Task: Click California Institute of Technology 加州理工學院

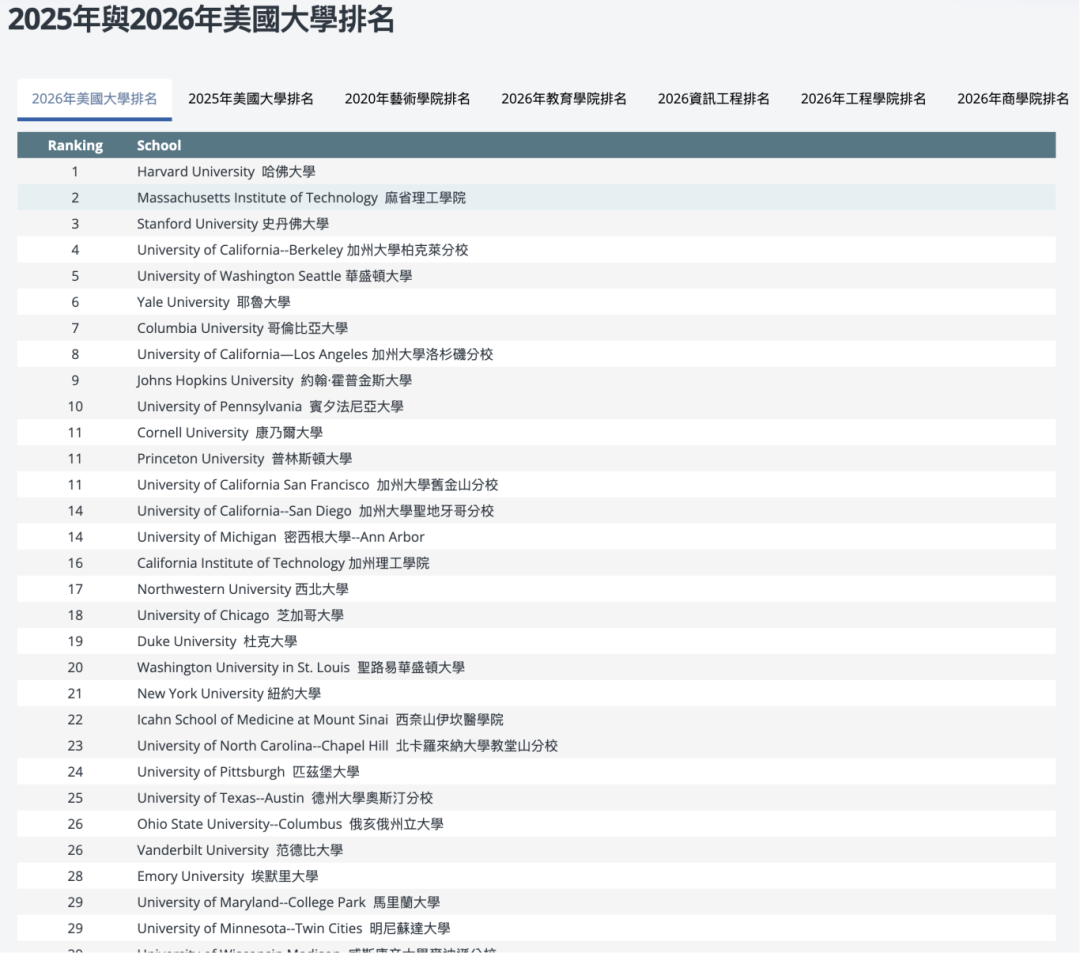Action: coord(283,563)
